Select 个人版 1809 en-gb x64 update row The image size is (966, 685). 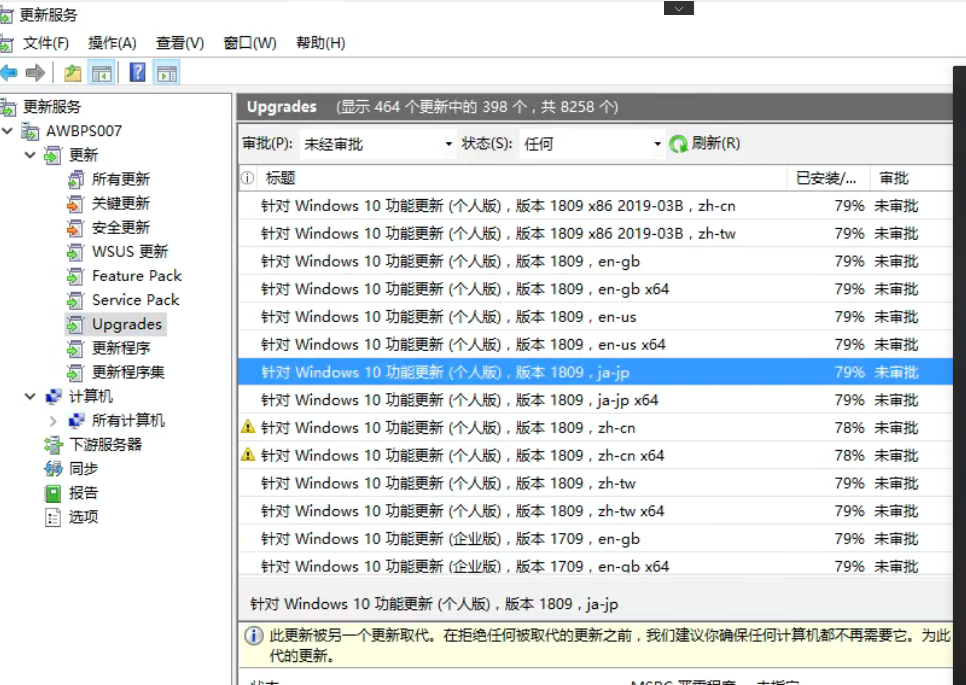click(x=595, y=289)
